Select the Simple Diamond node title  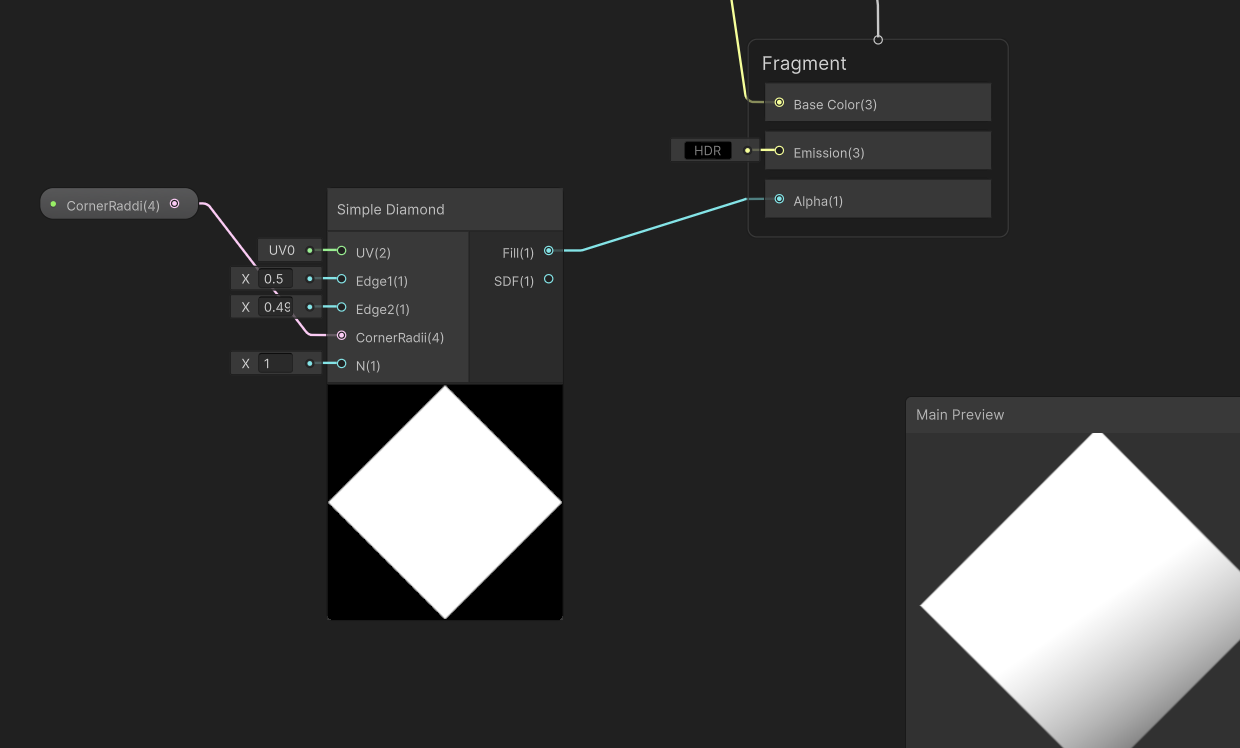coord(391,210)
